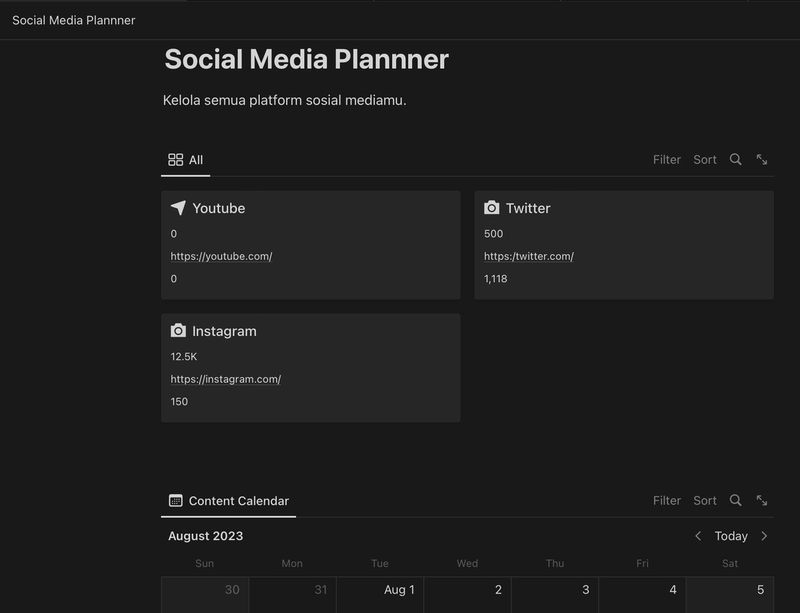Click the 500 value on Twitter card
The height and width of the screenshot is (613, 800).
pos(493,234)
